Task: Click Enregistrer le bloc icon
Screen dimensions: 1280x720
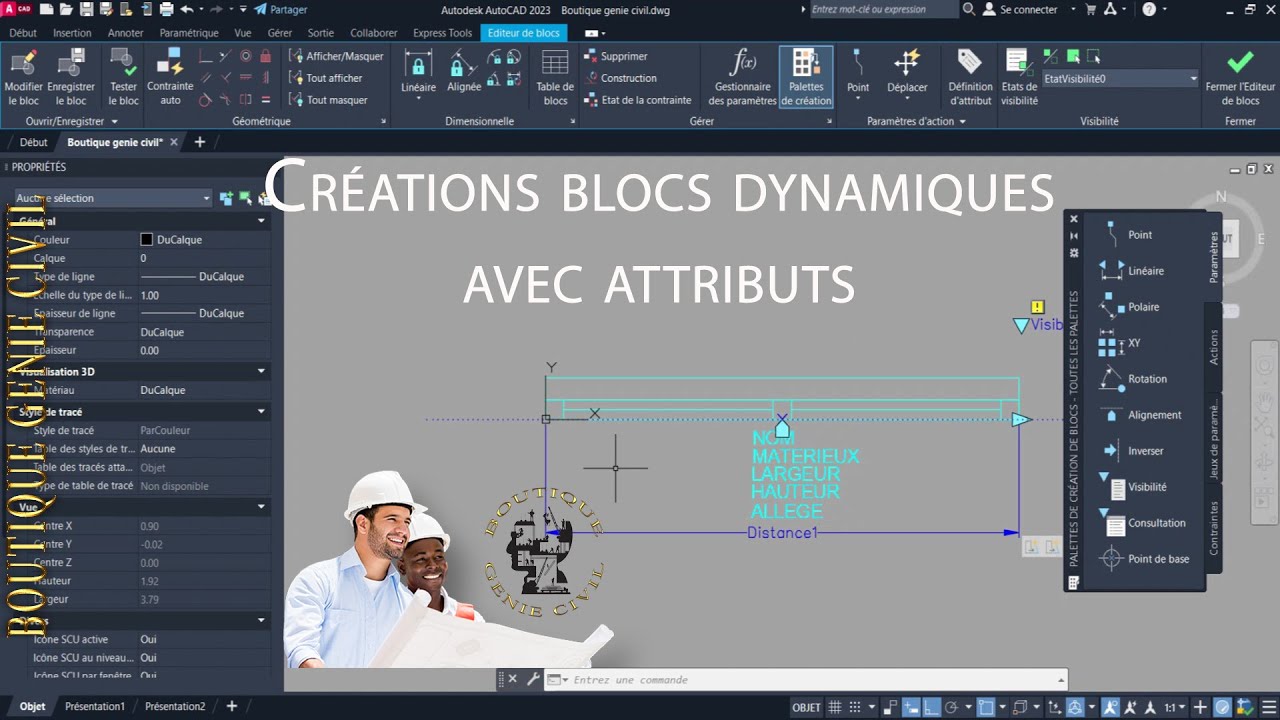Action: pos(71,62)
